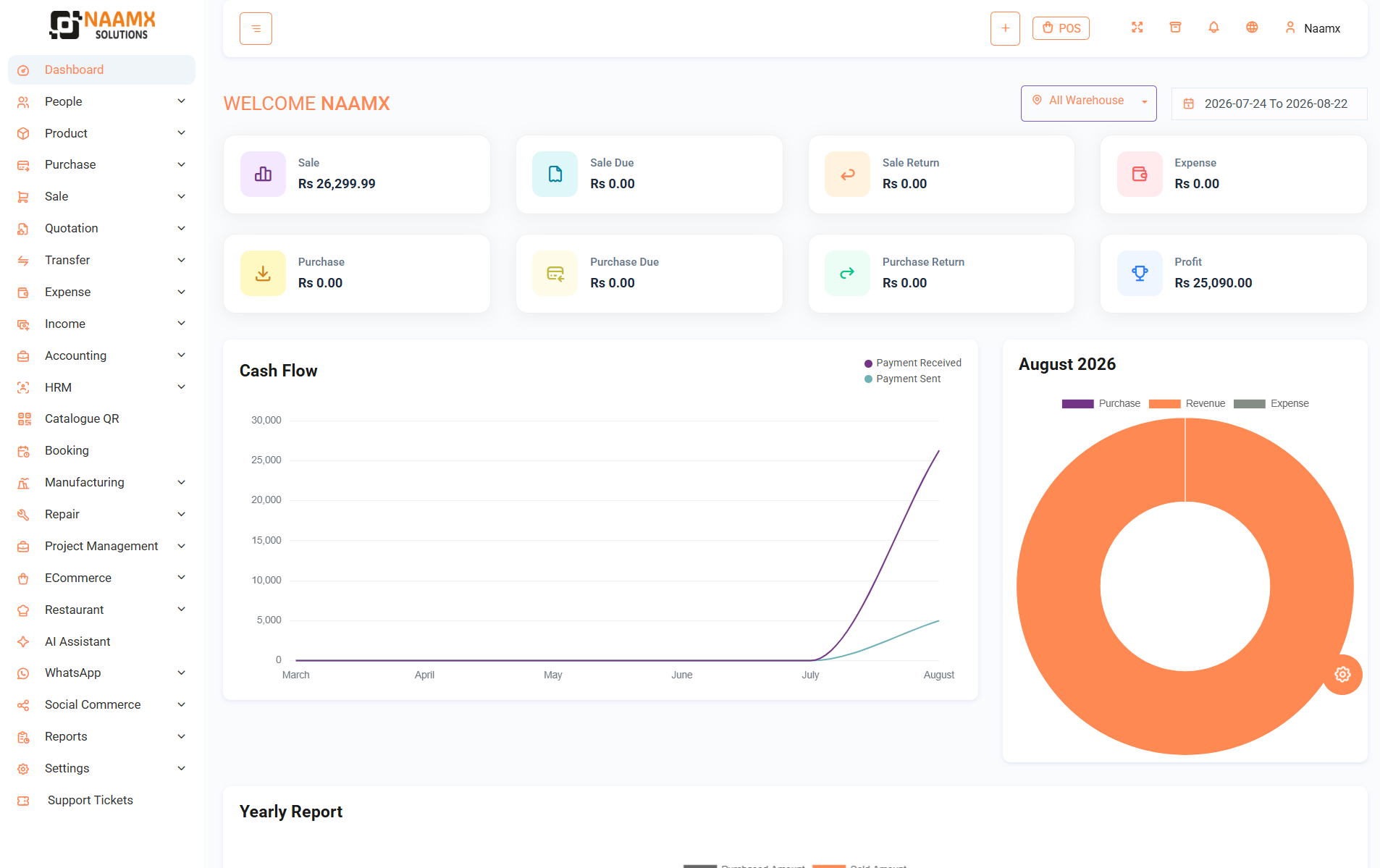
Task: Expand the Quotation menu
Action: coord(101,228)
